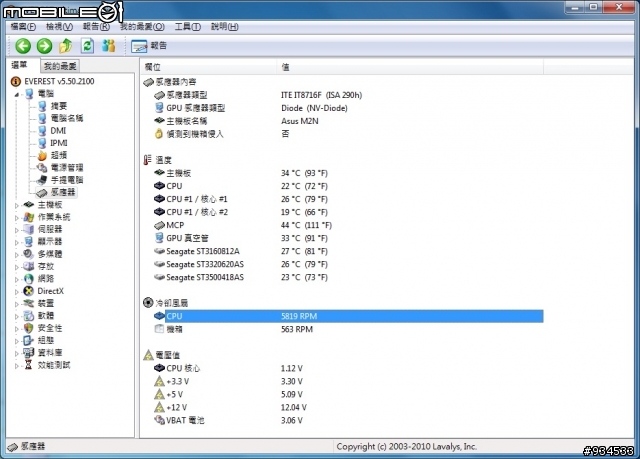Click the green Back arrow button

(23, 46)
